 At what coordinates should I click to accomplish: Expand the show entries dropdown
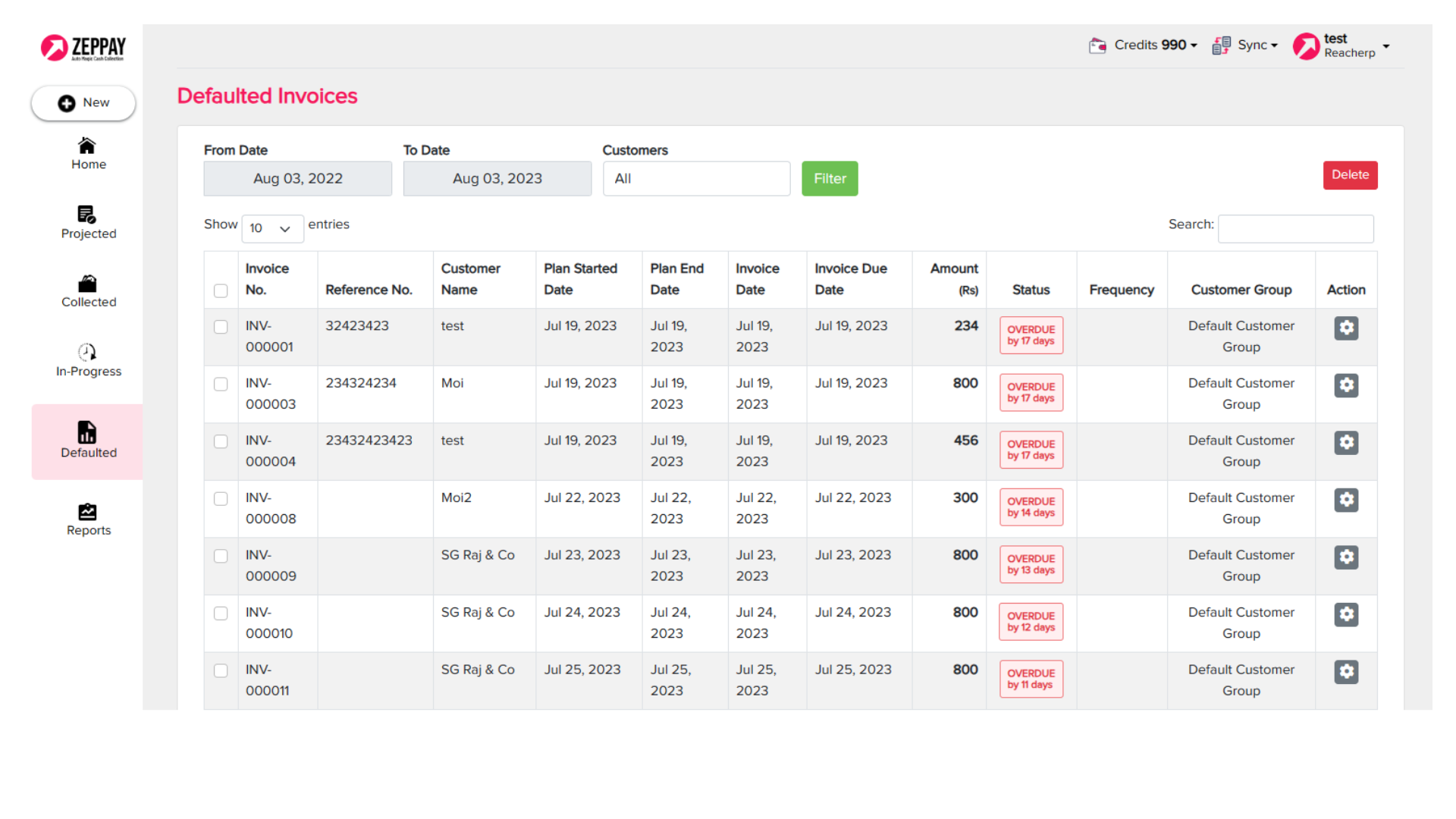click(x=272, y=228)
